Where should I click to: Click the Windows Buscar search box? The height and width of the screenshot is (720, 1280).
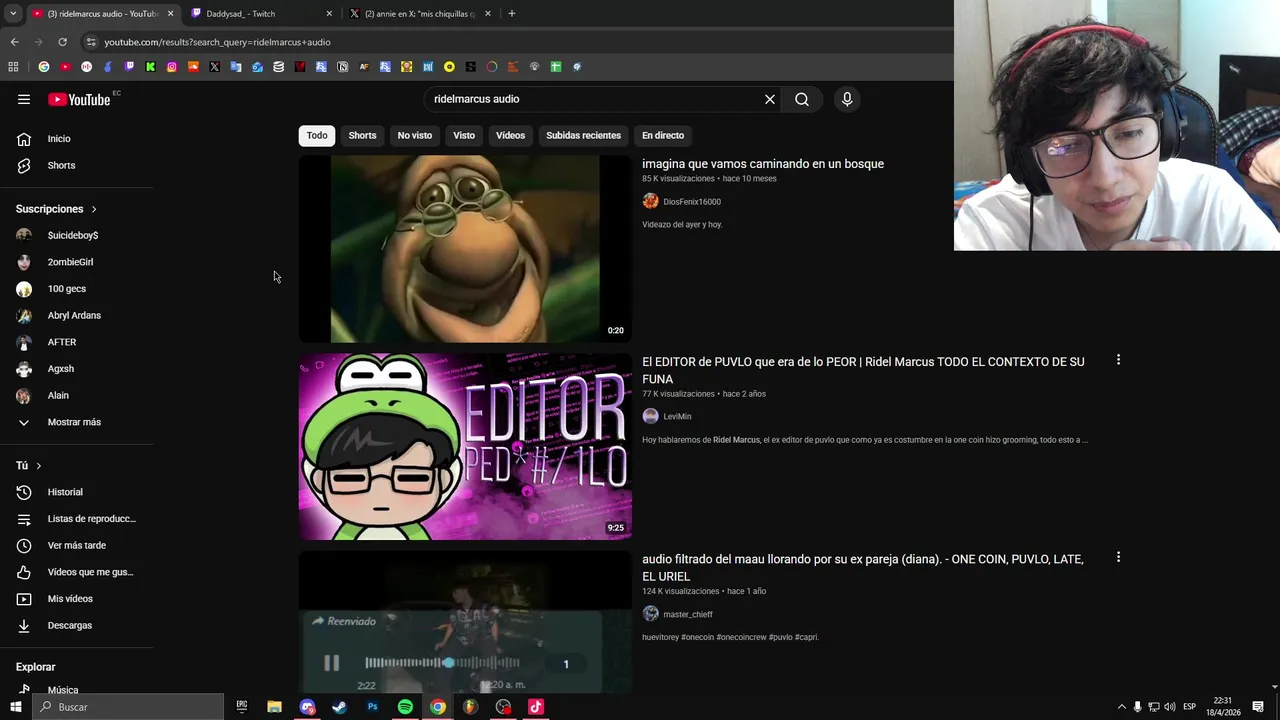[127, 707]
